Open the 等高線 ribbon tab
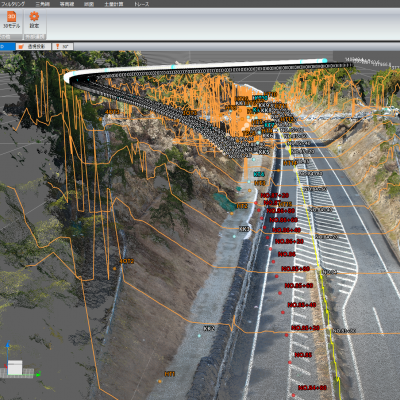 (67, 4)
